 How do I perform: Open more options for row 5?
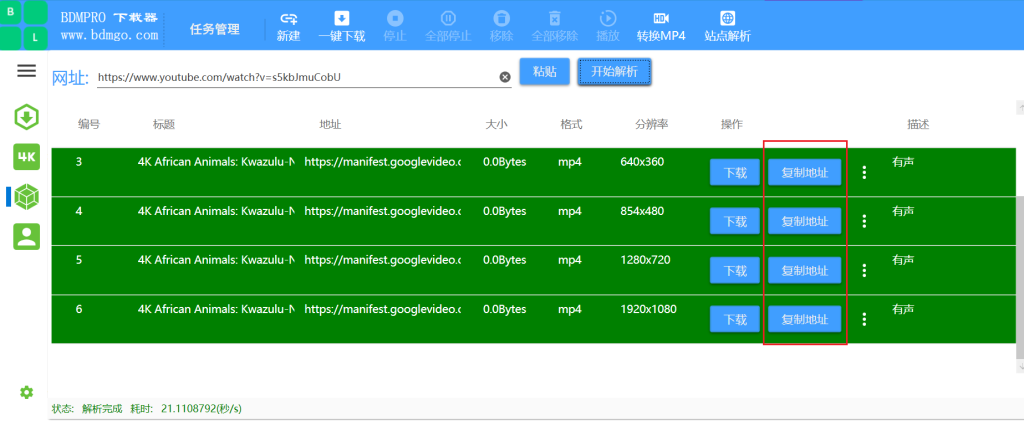coord(865,270)
